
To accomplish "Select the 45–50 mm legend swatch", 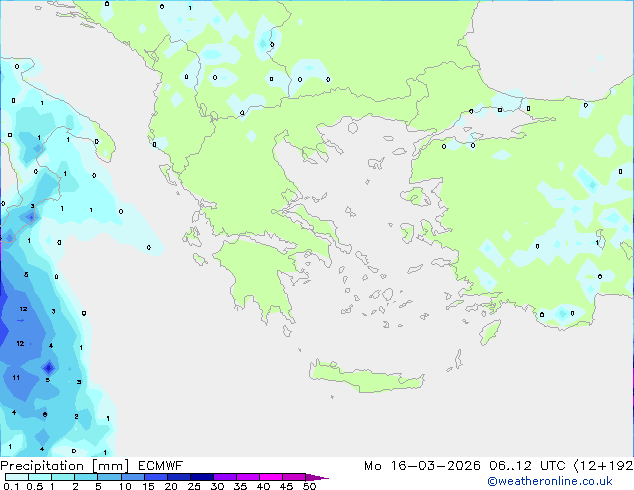I will [294, 477].
